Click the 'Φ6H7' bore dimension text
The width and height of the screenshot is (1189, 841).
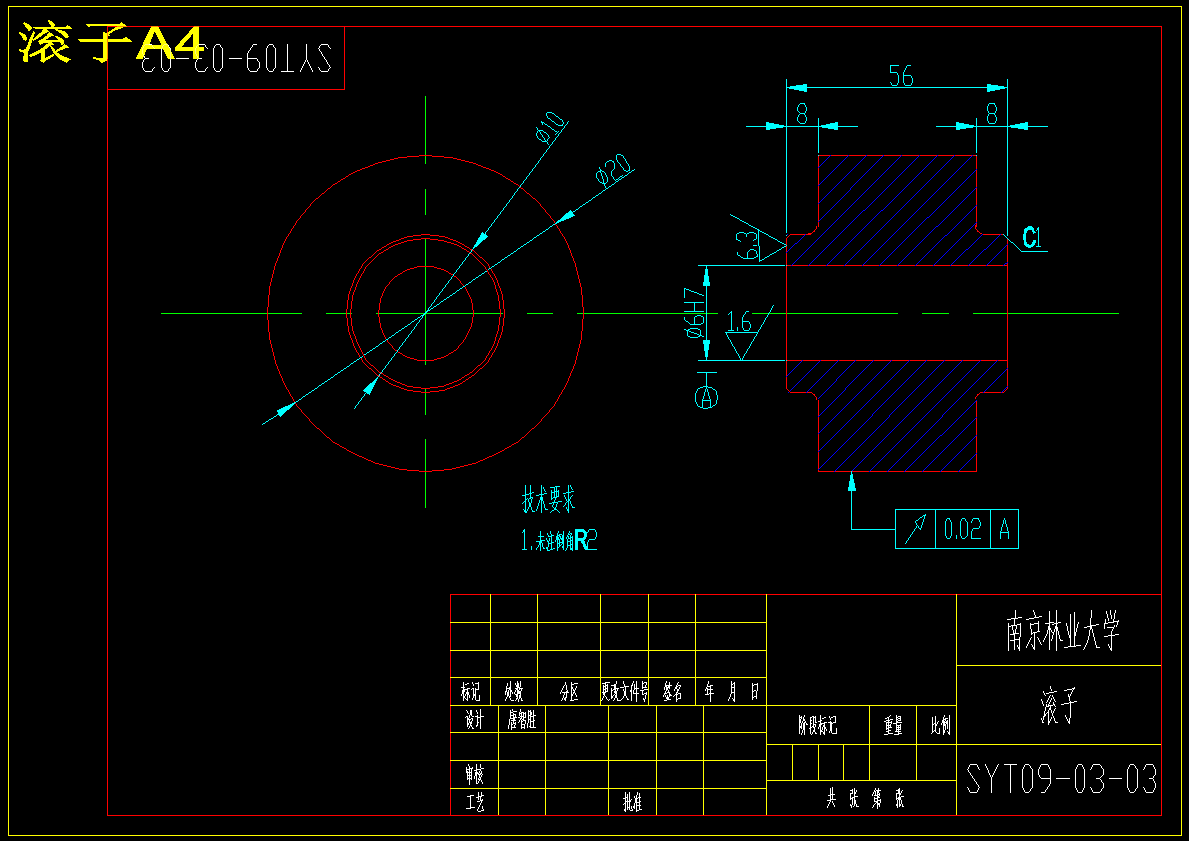click(696, 312)
